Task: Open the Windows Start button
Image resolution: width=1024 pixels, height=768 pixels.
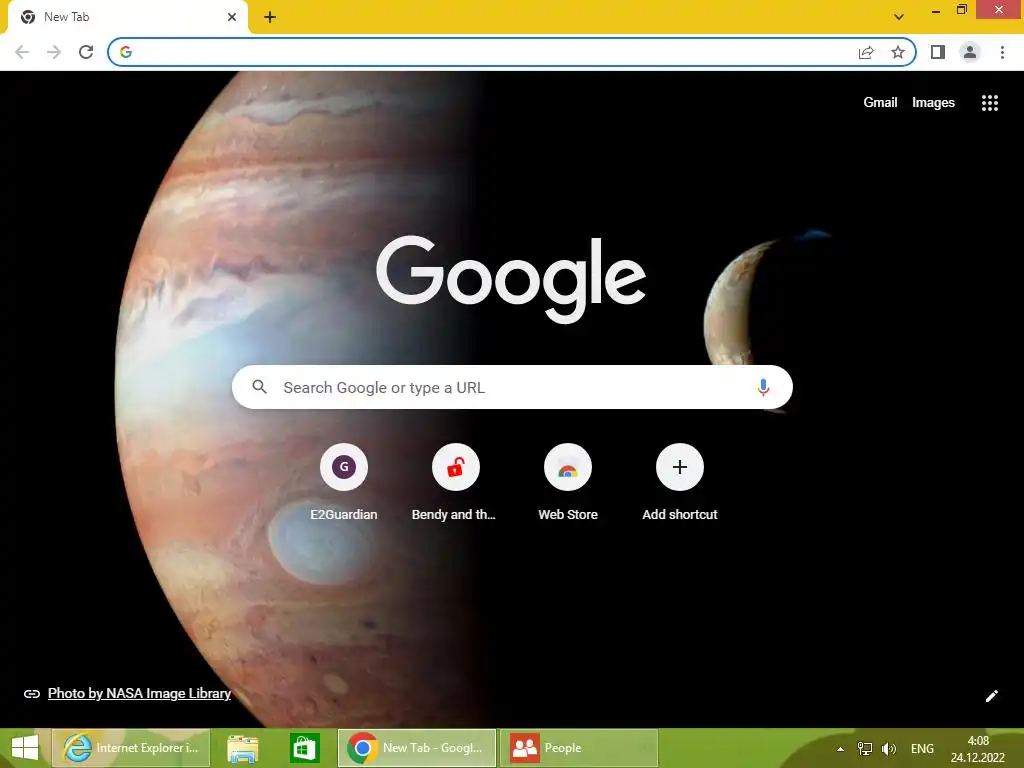Action: point(25,748)
